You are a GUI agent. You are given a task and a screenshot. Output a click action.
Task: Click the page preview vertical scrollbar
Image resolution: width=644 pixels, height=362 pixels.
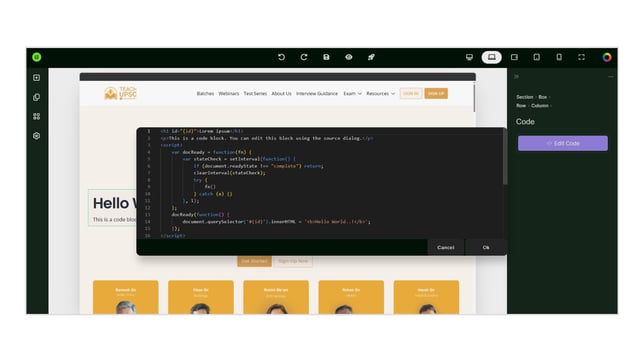click(x=474, y=97)
